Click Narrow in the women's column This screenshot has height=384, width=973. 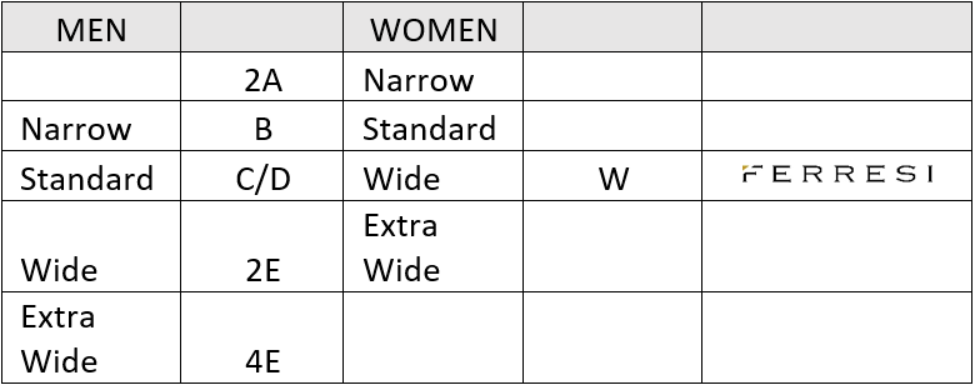point(419,80)
